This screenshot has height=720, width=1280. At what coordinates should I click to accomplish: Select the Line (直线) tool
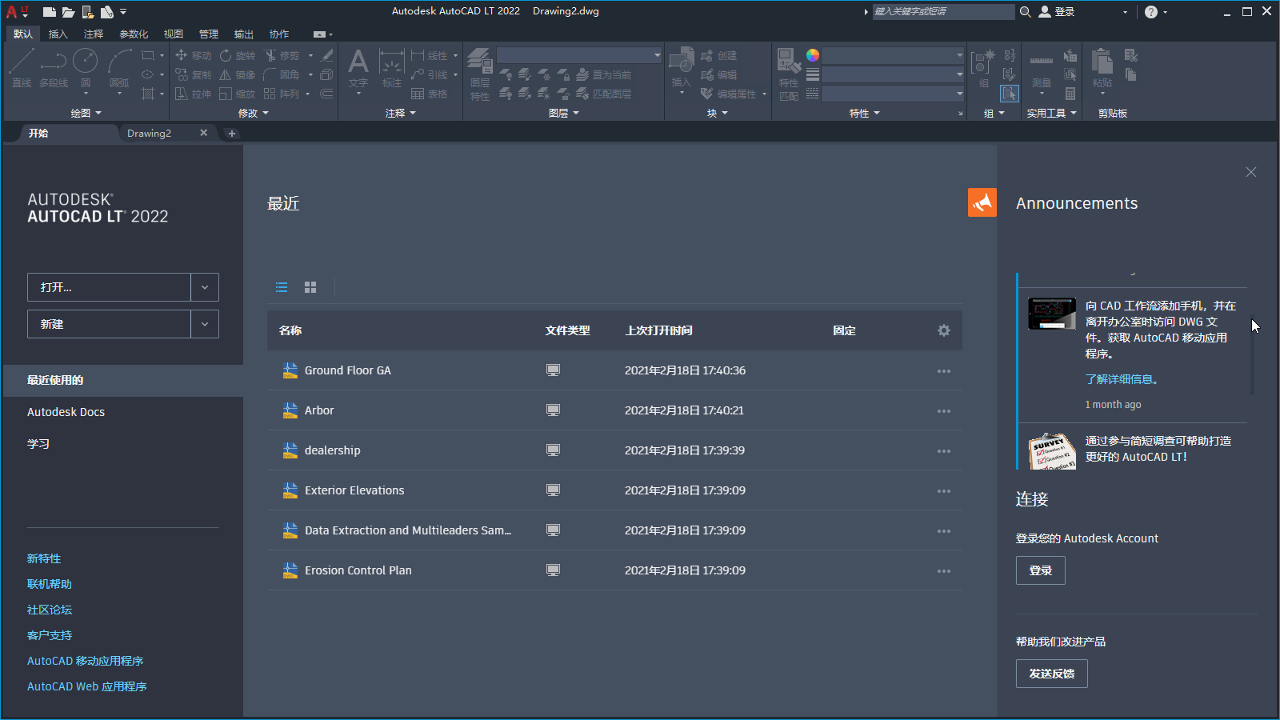click(21, 68)
